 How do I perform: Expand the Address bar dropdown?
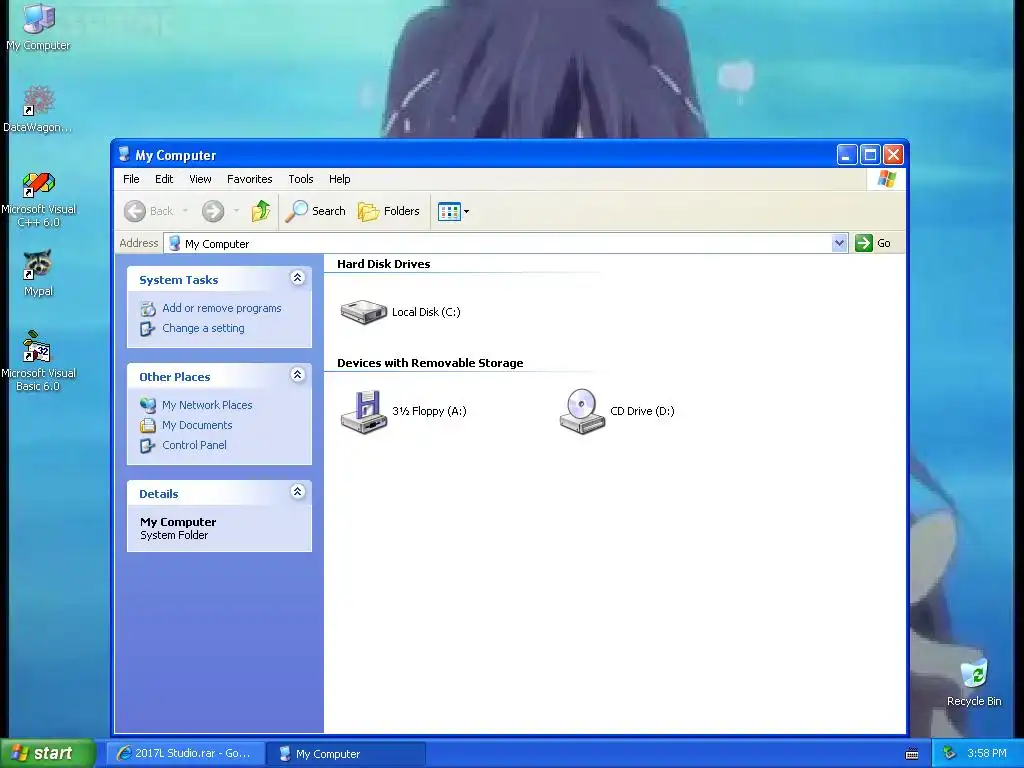tap(839, 243)
